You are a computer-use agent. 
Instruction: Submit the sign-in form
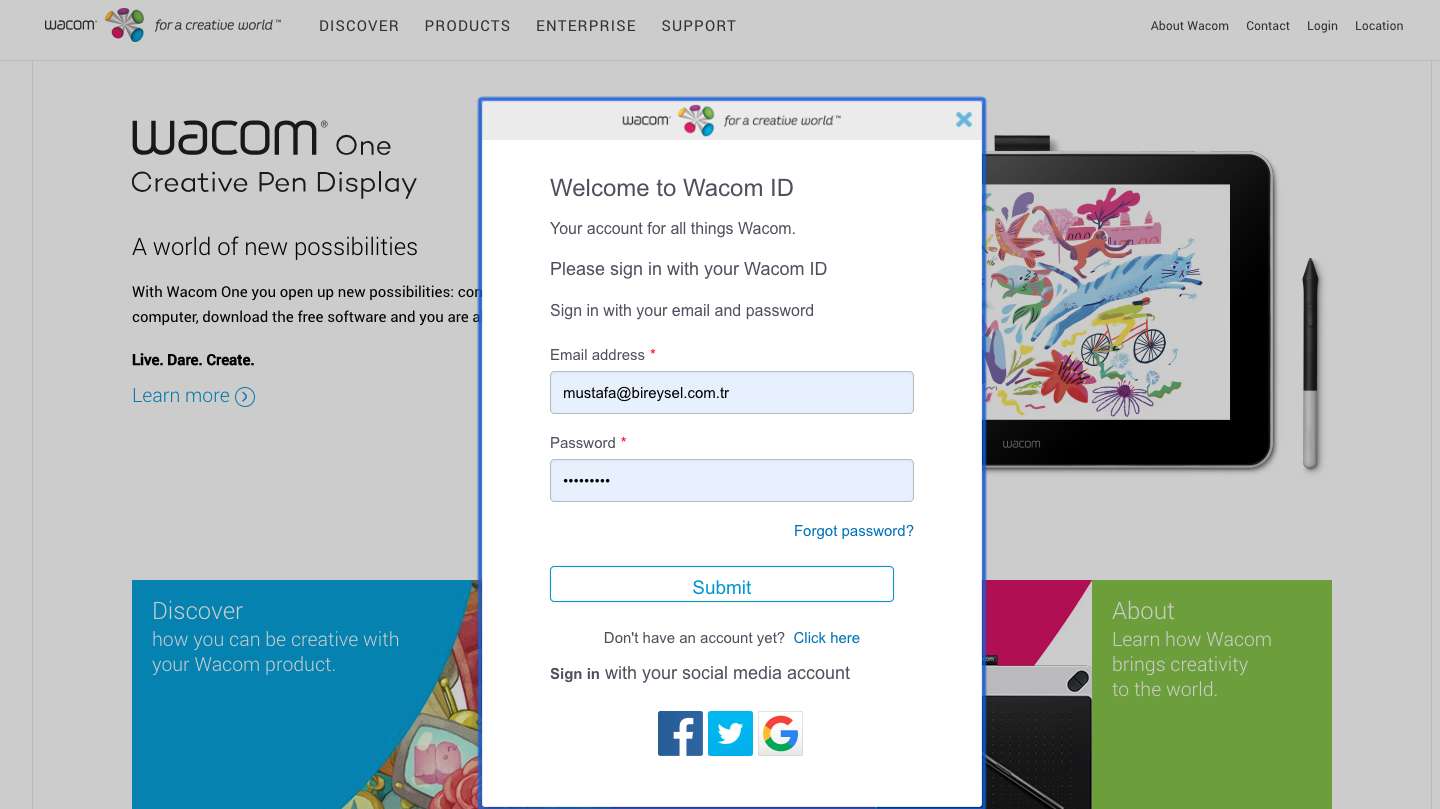(722, 584)
